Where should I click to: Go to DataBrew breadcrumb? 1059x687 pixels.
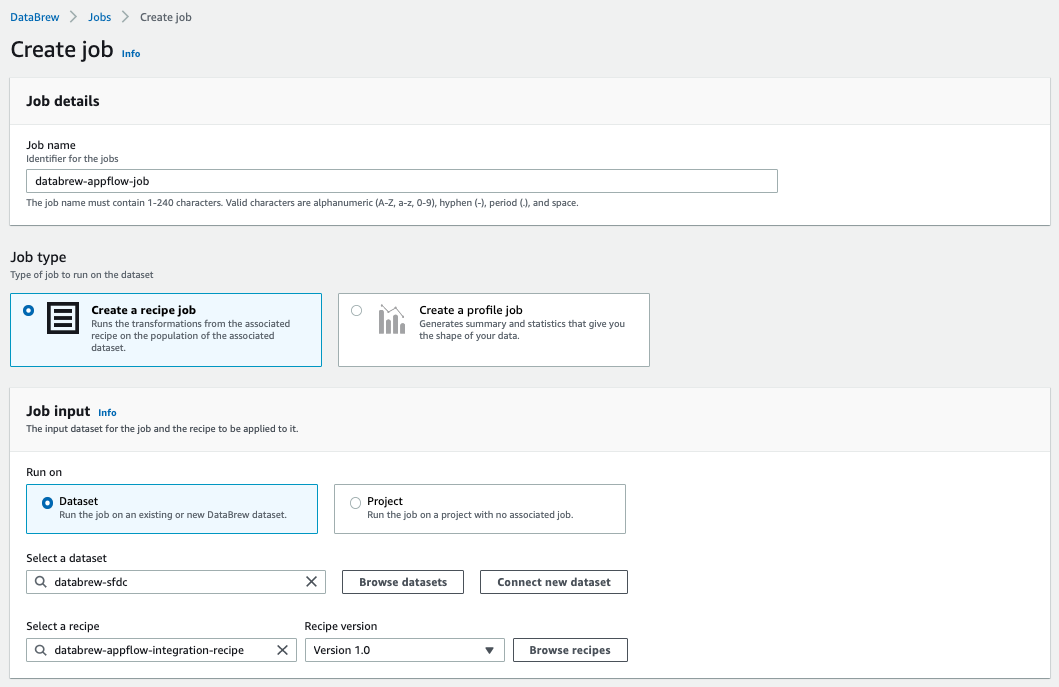[35, 17]
